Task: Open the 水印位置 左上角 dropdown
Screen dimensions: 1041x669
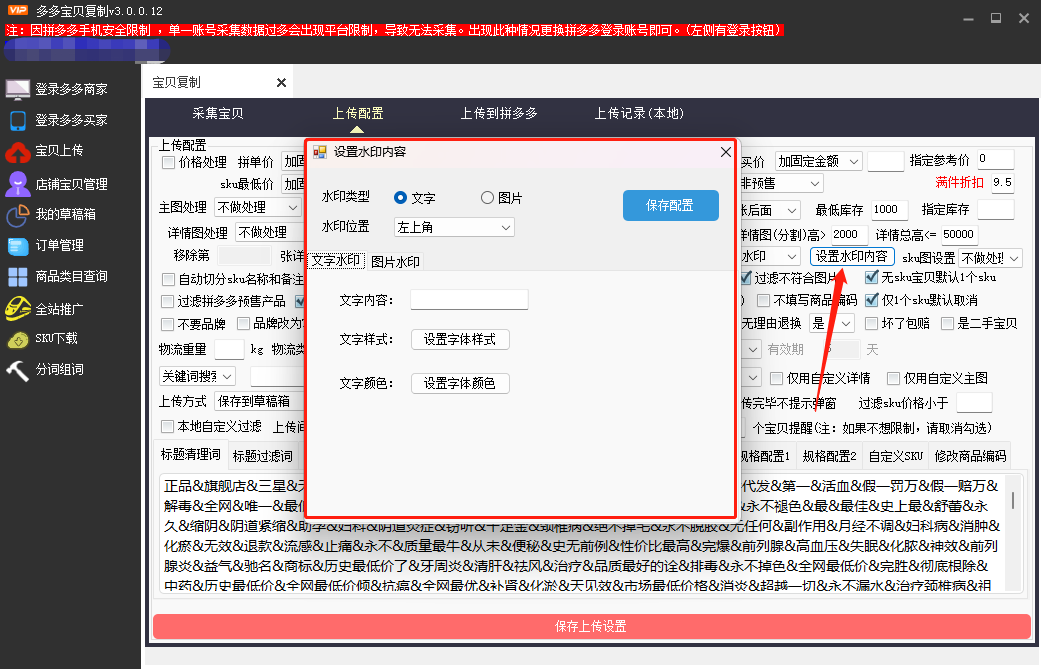Action: (x=454, y=228)
